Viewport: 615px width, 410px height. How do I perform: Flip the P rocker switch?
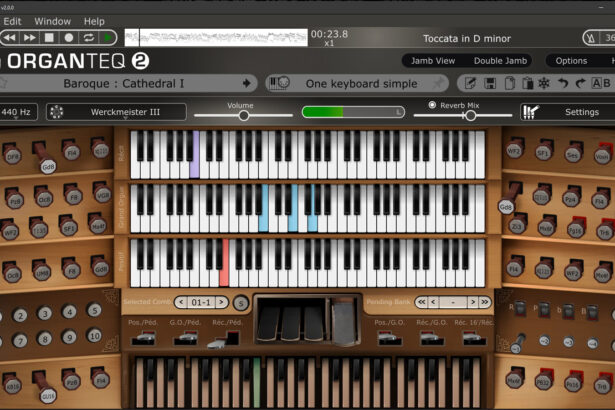(x=544, y=310)
